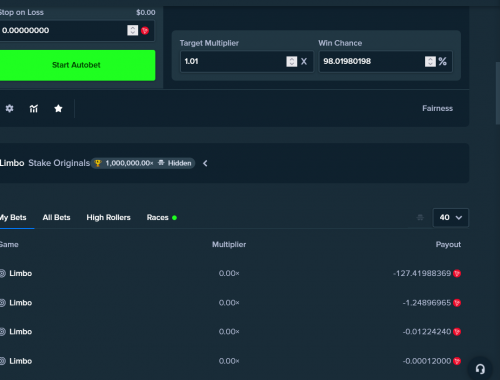Adjust Target Multiplier stepper arrows
This screenshot has width=500, height=380.
[292, 61]
